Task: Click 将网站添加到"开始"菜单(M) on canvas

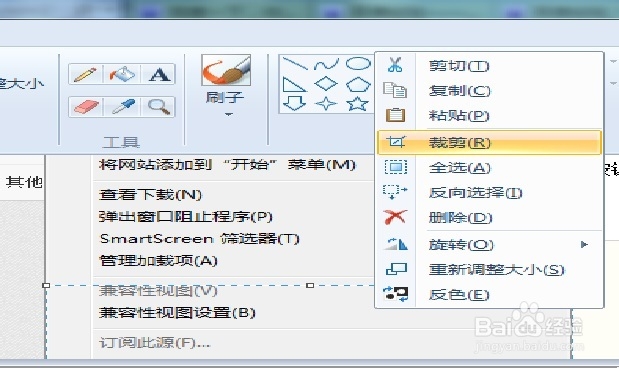Action: point(227,164)
